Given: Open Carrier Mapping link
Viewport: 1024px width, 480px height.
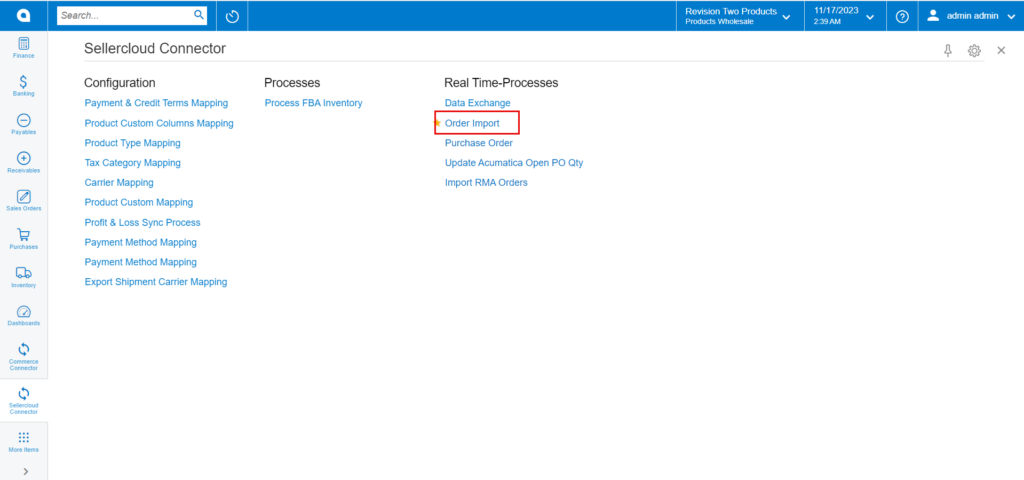Looking at the screenshot, I should pos(119,182).
